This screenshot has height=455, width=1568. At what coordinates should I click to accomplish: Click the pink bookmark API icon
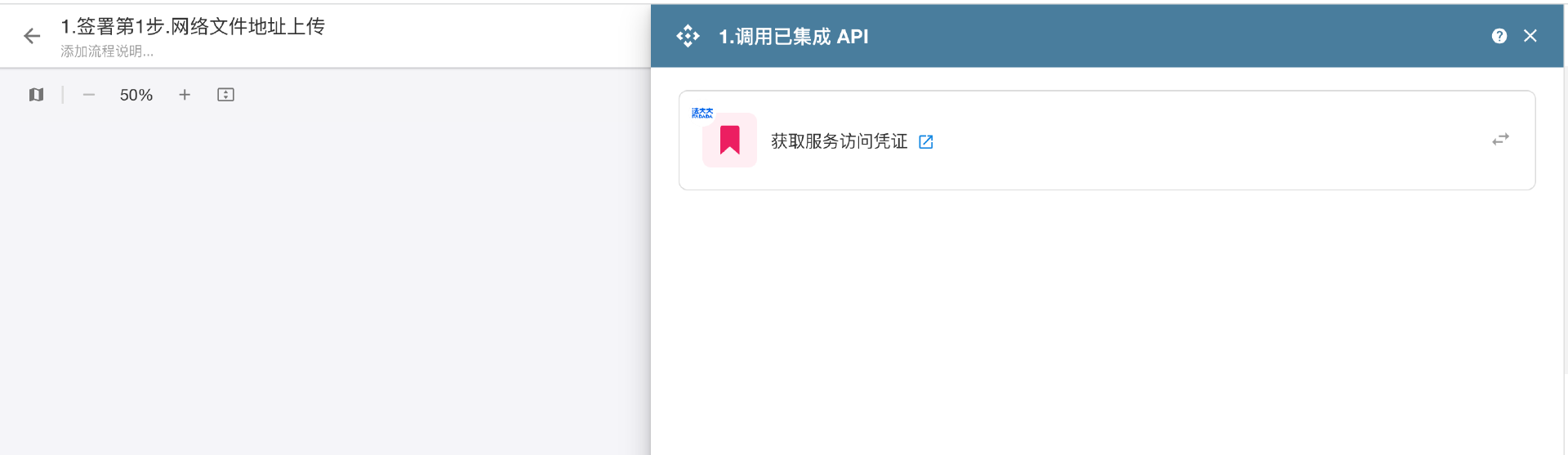(729, 141)
